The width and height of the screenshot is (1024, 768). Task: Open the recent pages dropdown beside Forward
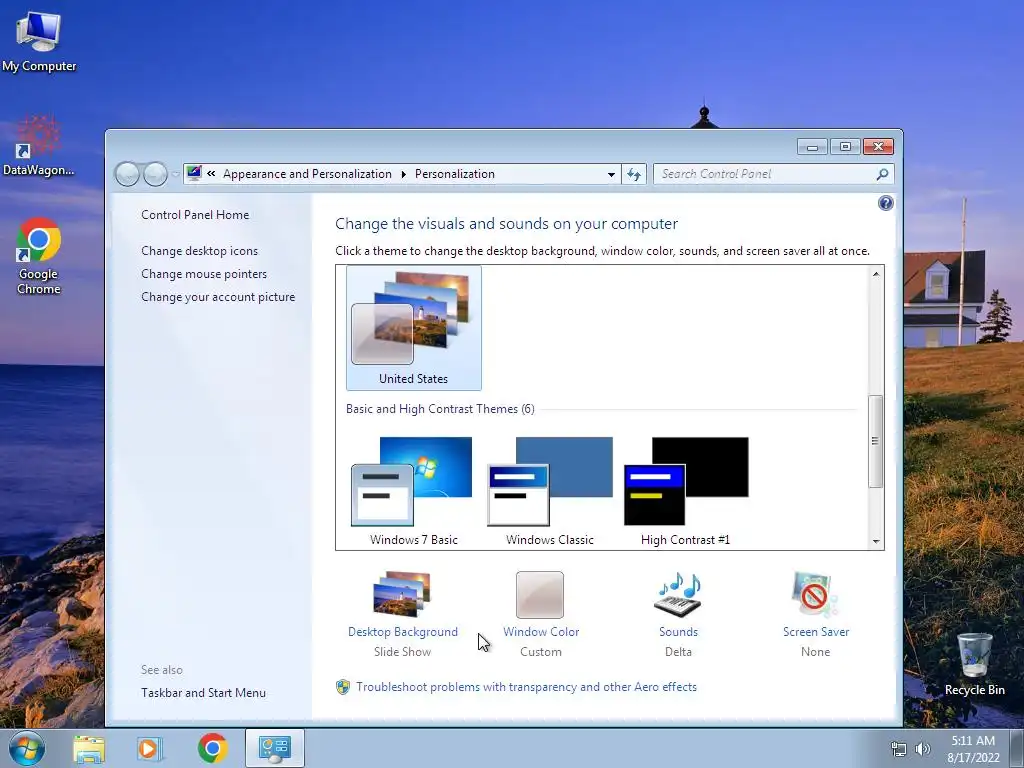pos(176,174)
